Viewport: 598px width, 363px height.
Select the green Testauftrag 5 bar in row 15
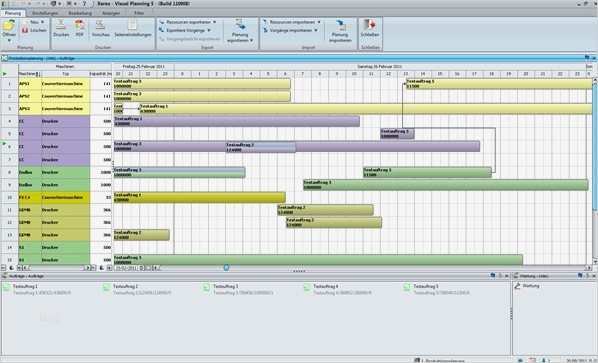coord(318,260)
